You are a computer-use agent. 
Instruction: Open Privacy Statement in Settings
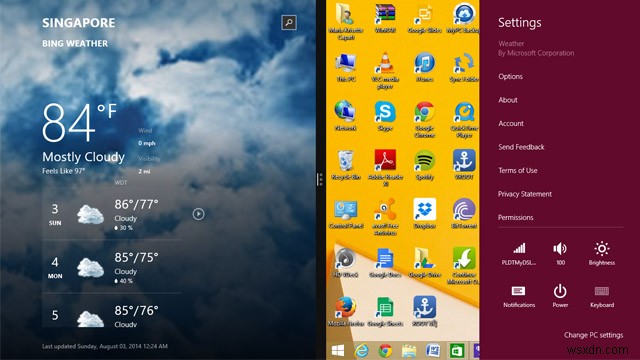[x=524, y=194]
